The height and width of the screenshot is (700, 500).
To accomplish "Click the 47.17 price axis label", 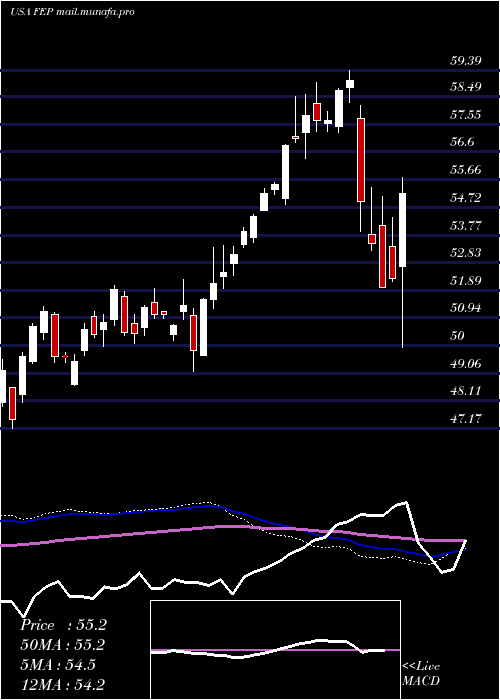I will [465, 419].
